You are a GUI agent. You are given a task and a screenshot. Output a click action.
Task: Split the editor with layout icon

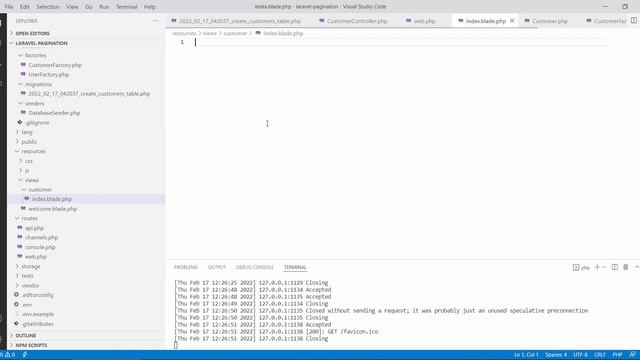coord(633,20)
